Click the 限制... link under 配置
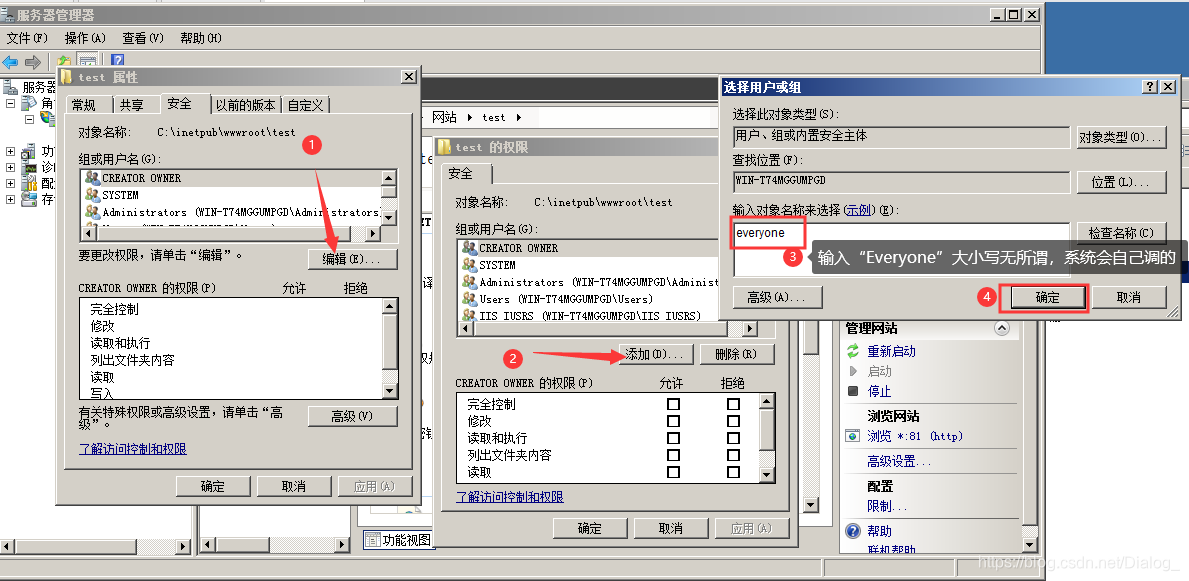 tap(887, 507)
